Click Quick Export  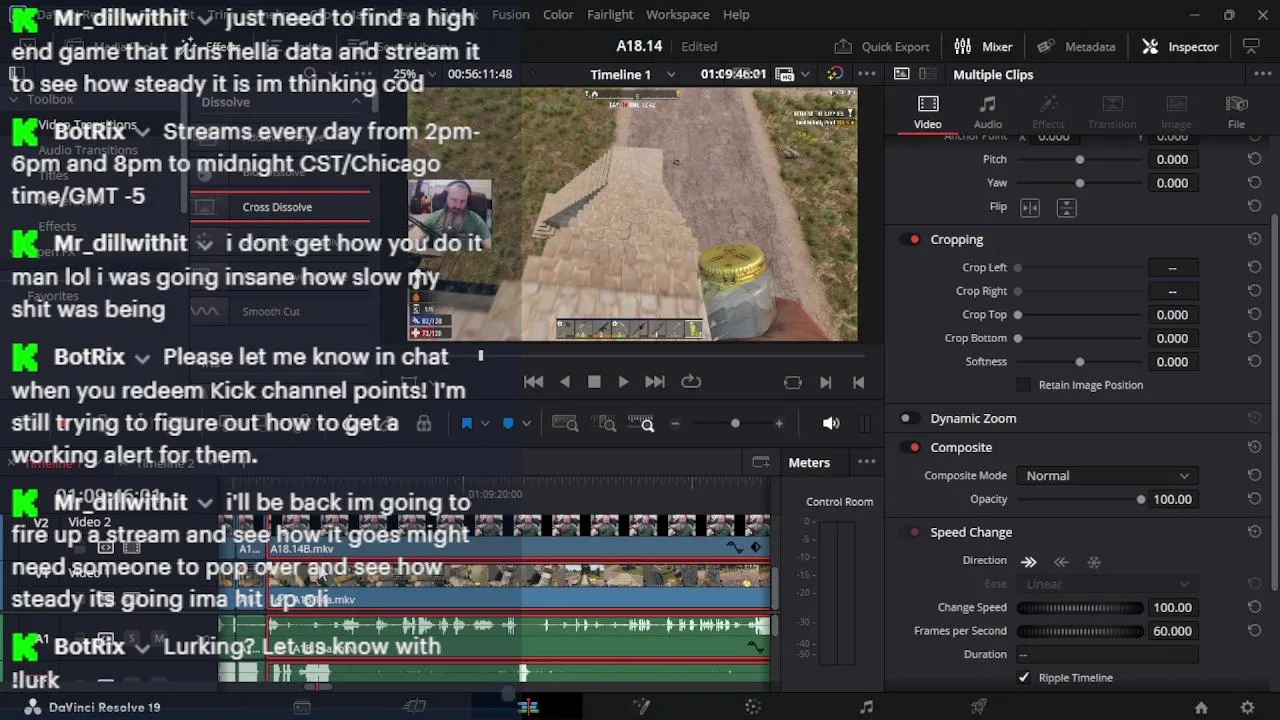[x=882, y=46]
